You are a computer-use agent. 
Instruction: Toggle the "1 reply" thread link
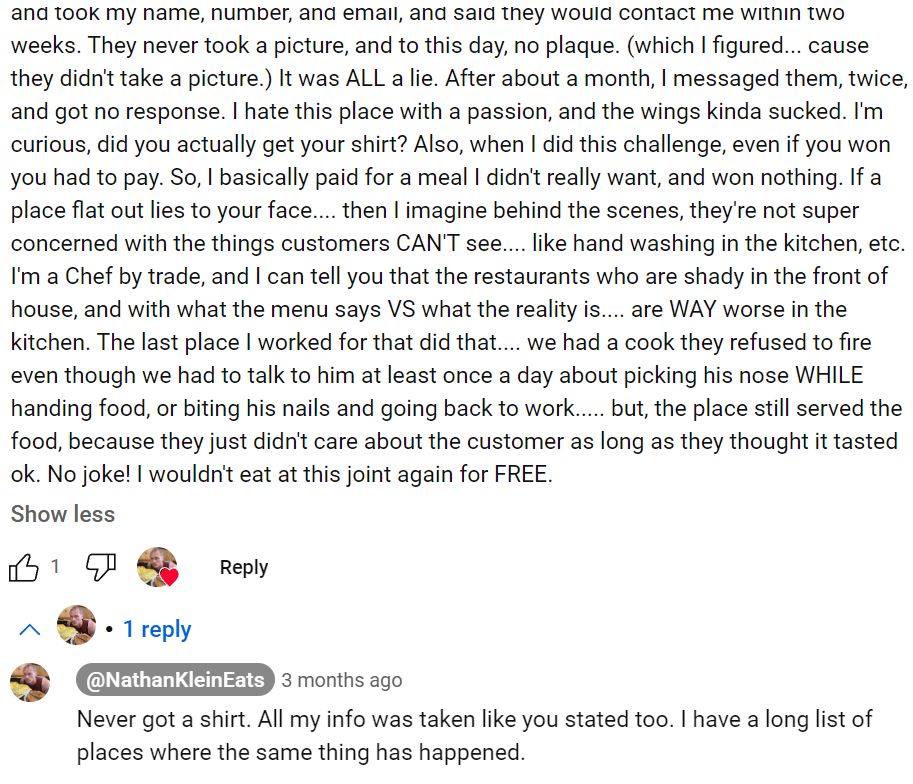(157, 629)
